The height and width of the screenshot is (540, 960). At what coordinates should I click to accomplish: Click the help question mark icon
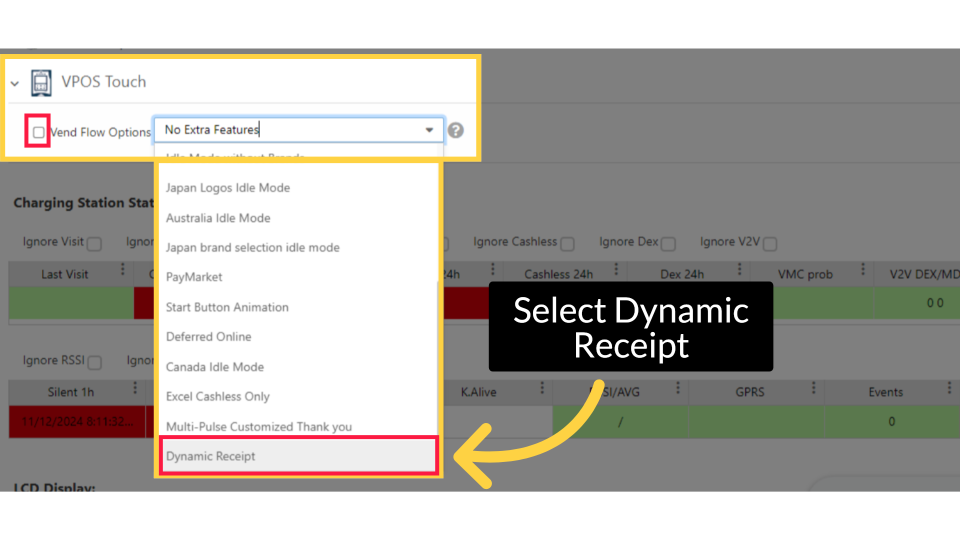[456, 130]
